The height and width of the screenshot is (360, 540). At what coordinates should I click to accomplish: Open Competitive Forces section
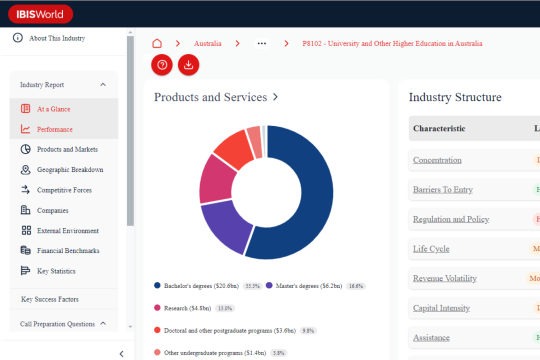pyautogui.click(x=64, y=190)
